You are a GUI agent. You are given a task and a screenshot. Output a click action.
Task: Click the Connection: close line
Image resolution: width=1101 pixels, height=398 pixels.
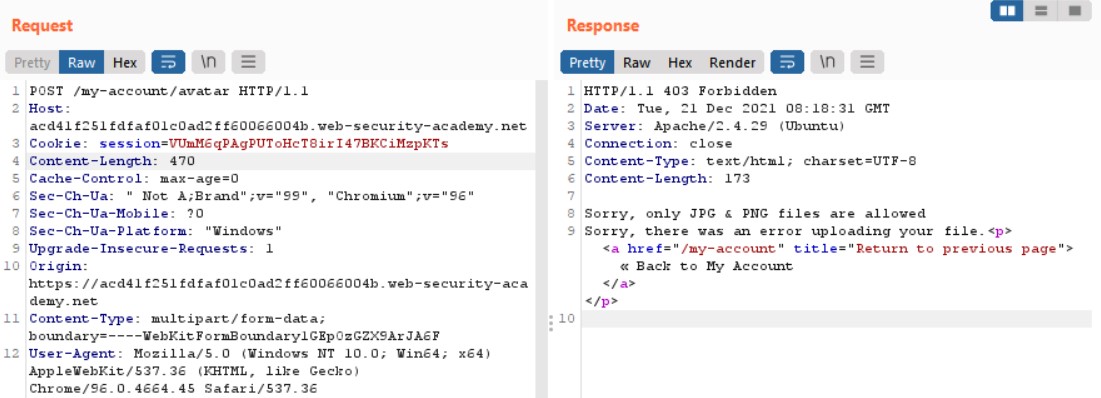658,144
